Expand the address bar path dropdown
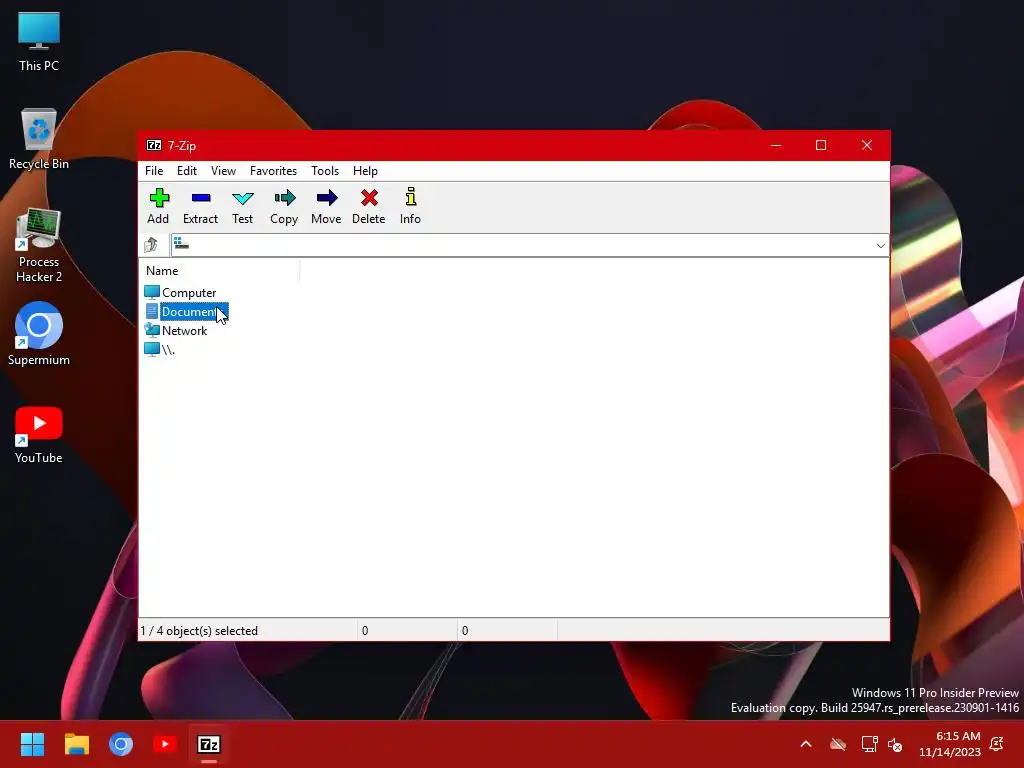This screenshot has height=768, width=1024. (880, 246)
